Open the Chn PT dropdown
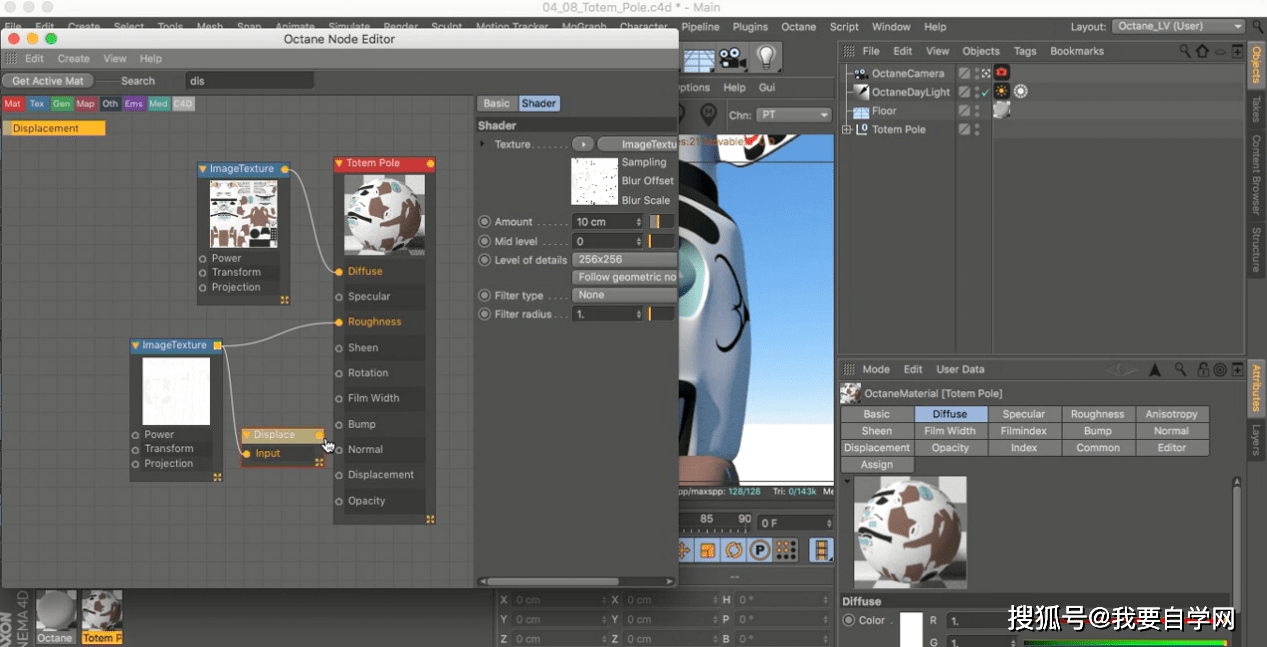 point(794,115)
